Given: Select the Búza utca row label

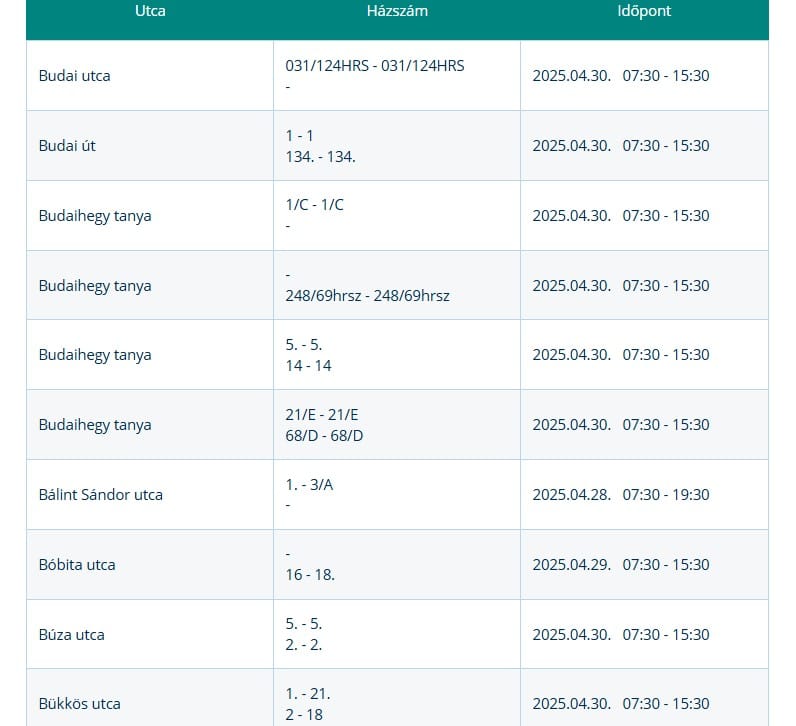Looking at the screenshot, I should pos(71,635).
